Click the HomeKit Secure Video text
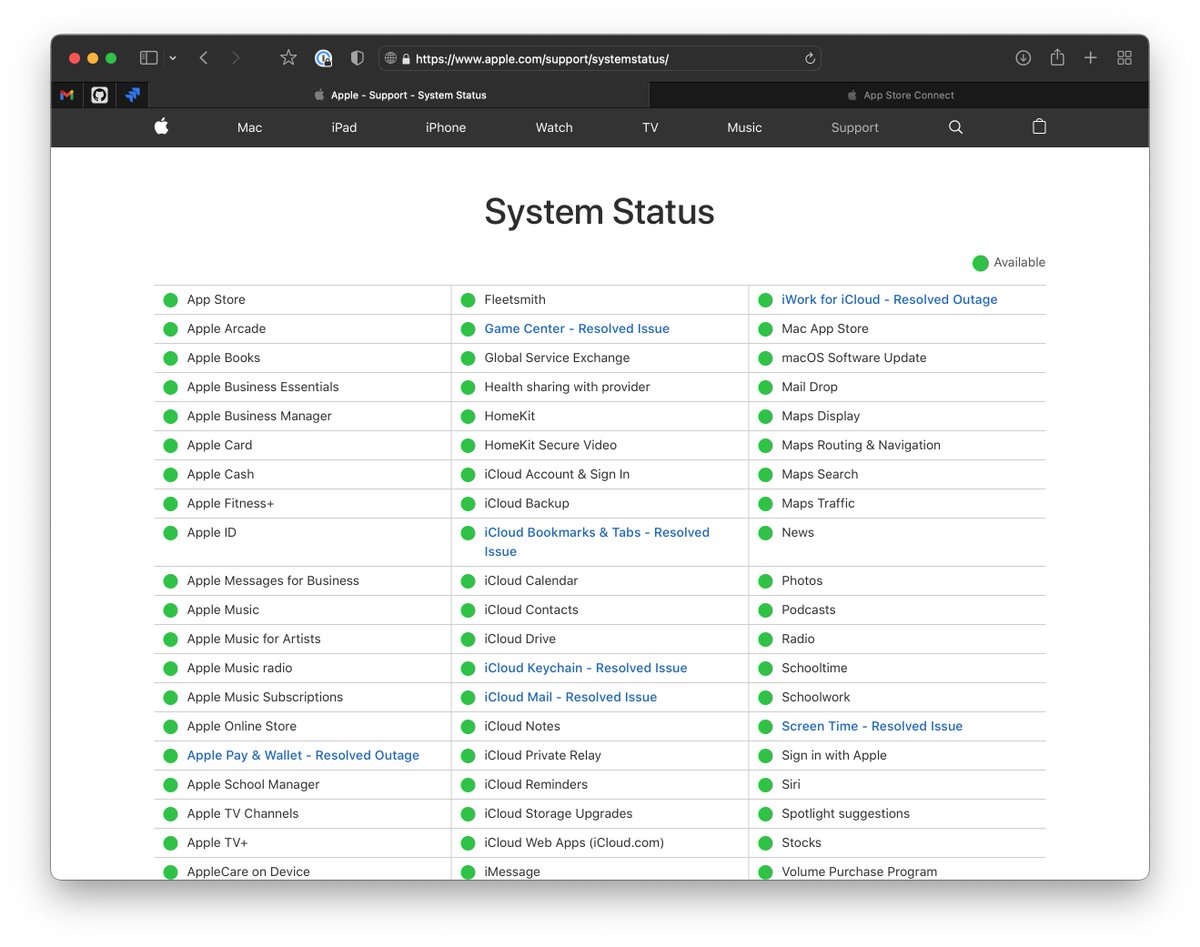 pos(551,445)
